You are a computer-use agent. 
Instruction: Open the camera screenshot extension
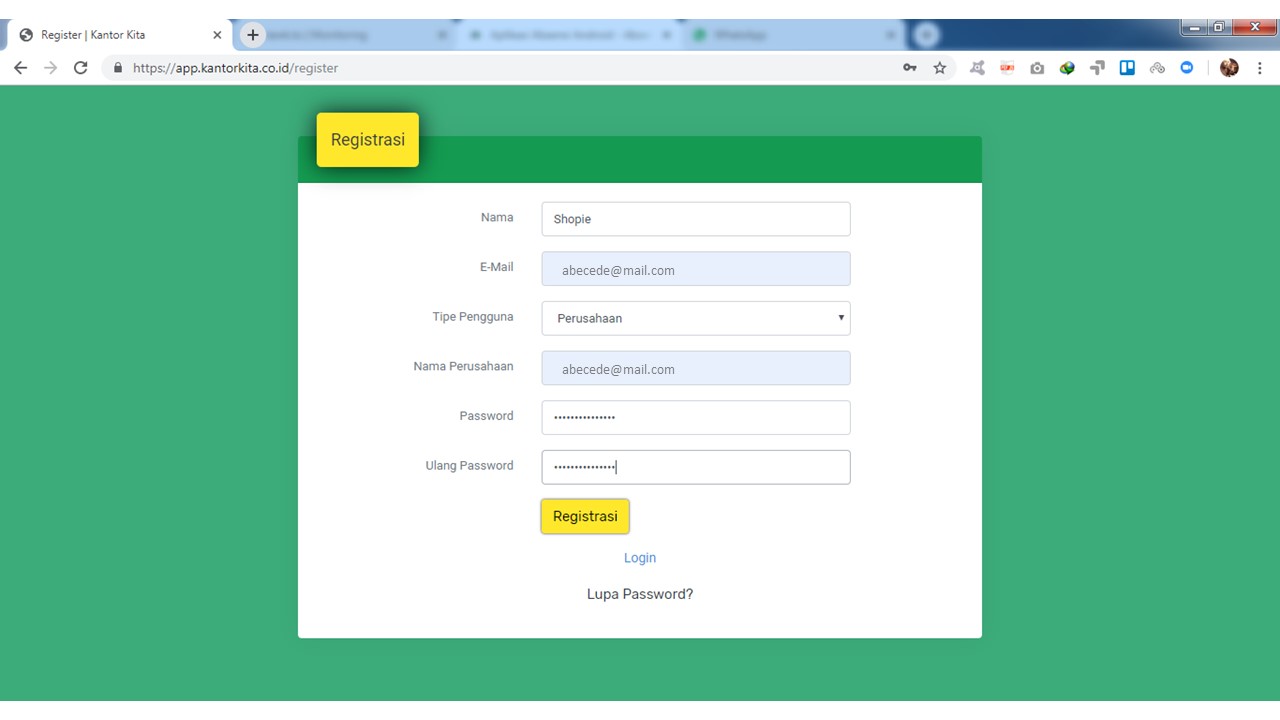[1037, 68]
